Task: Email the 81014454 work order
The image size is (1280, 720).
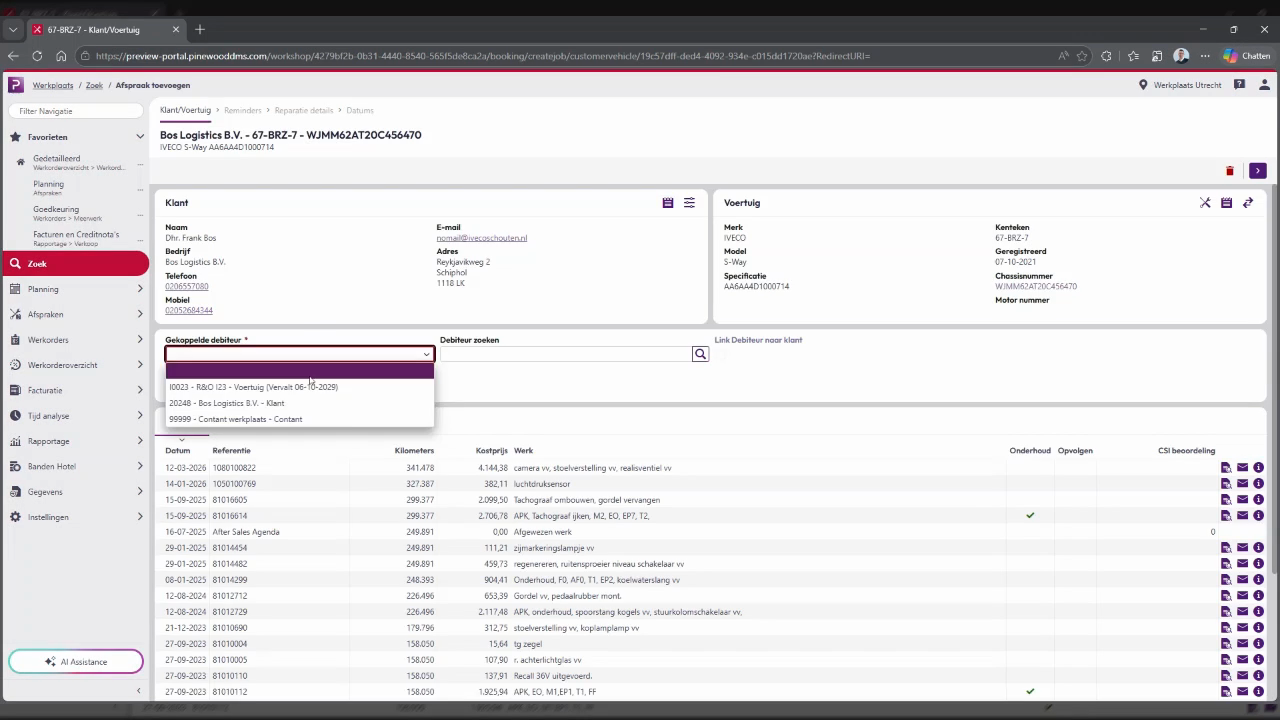Action: click(1243, 548)
